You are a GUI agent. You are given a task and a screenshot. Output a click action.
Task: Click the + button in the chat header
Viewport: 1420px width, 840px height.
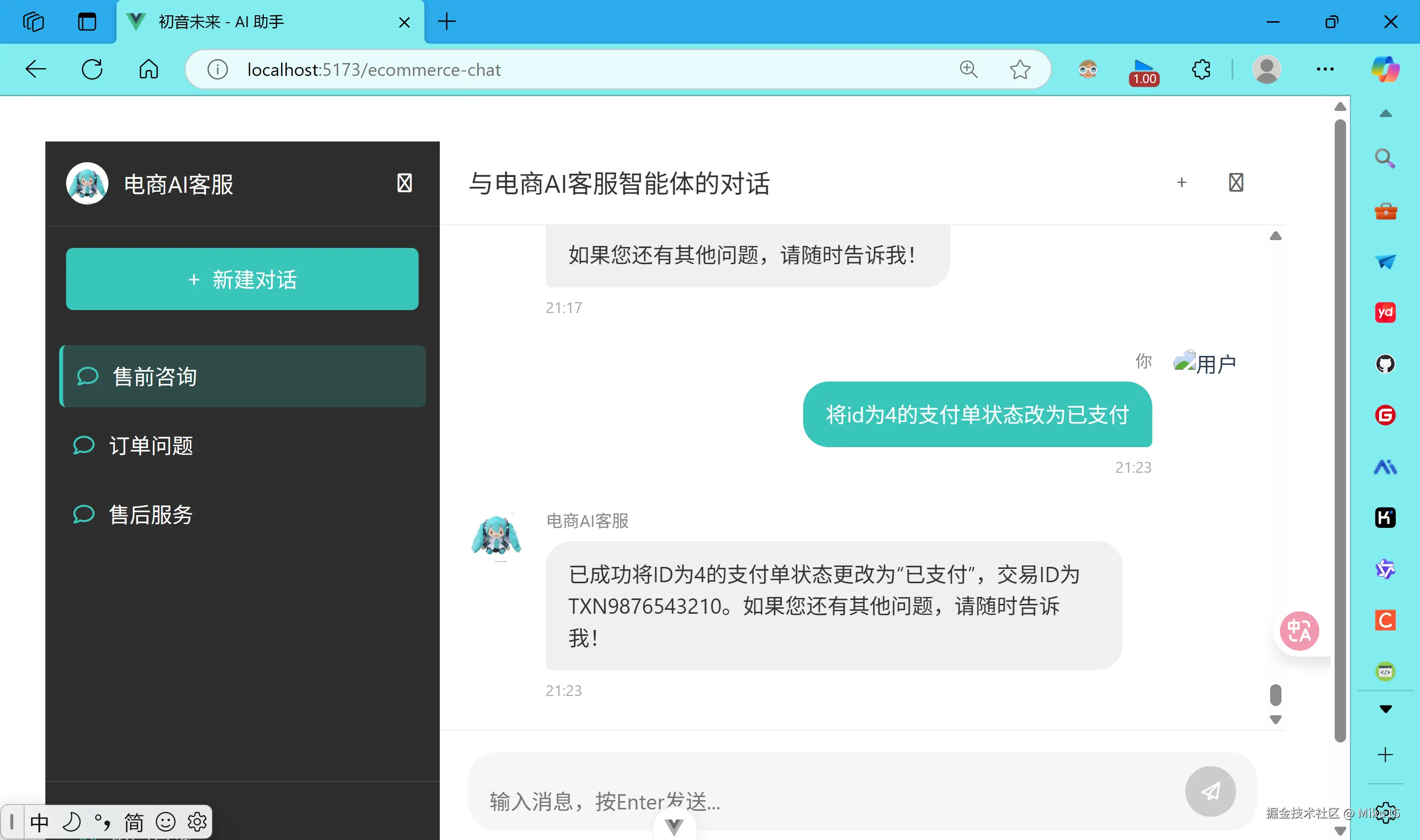[1182, 182]
